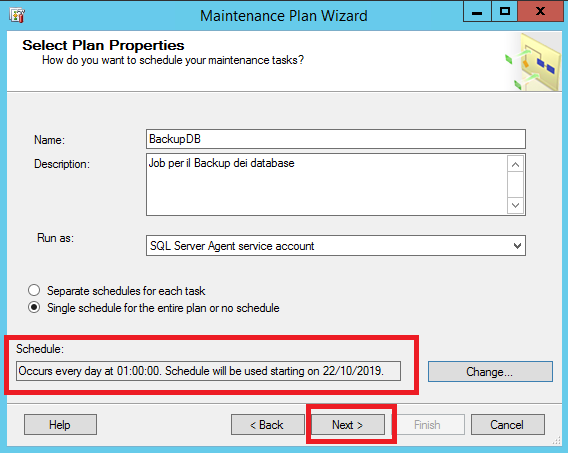Click the Help button
The image size is (568, 453).
coord(60,425)
